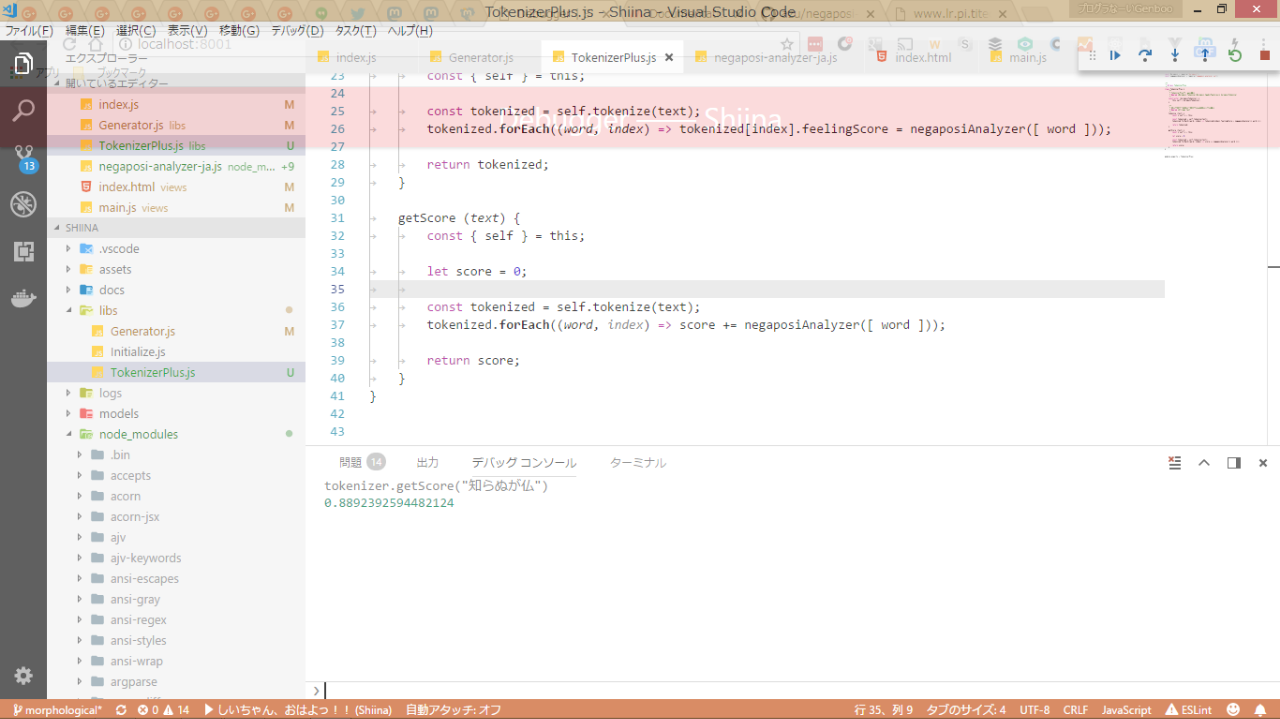Maximize the panel with the chevron-up

[1204, 463]
